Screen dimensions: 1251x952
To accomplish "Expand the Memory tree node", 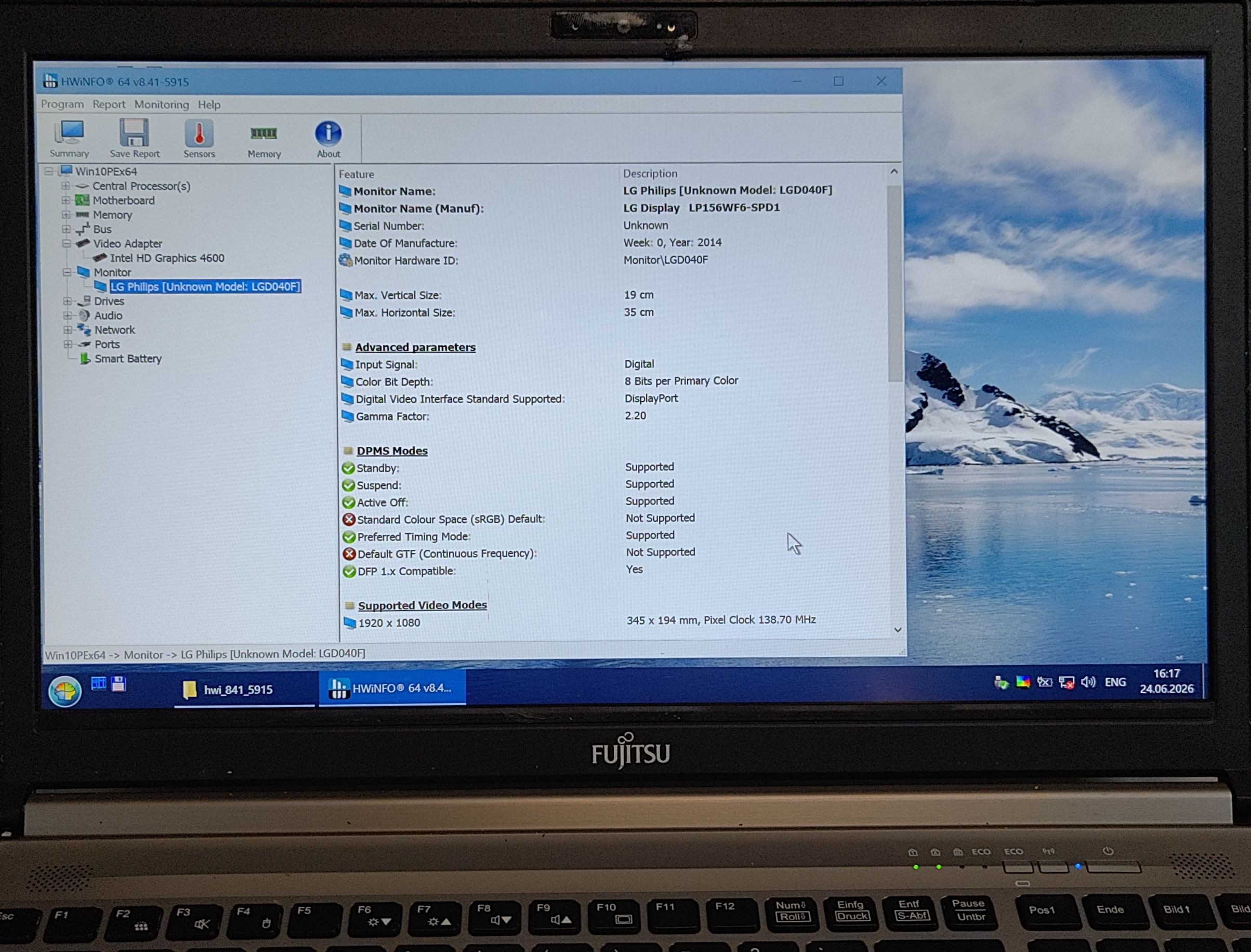I will click(x=67, y=215).
